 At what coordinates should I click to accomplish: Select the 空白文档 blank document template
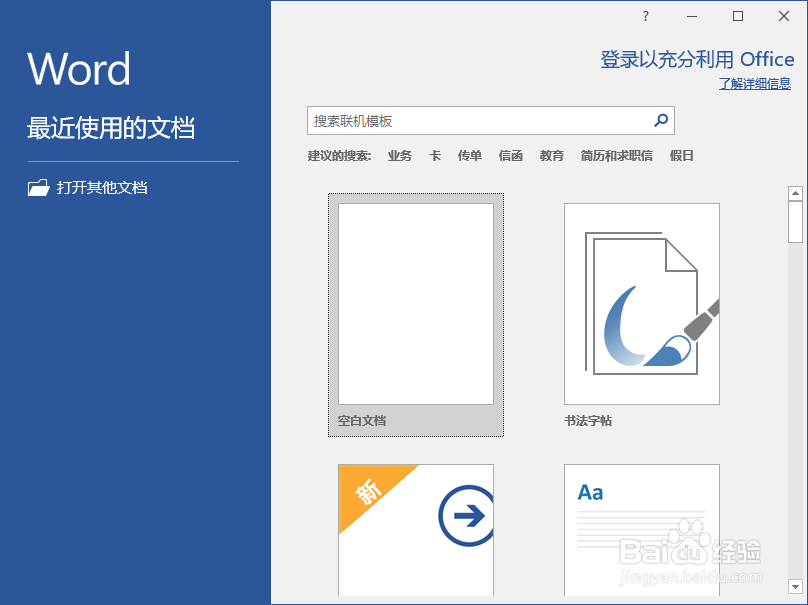416,315
